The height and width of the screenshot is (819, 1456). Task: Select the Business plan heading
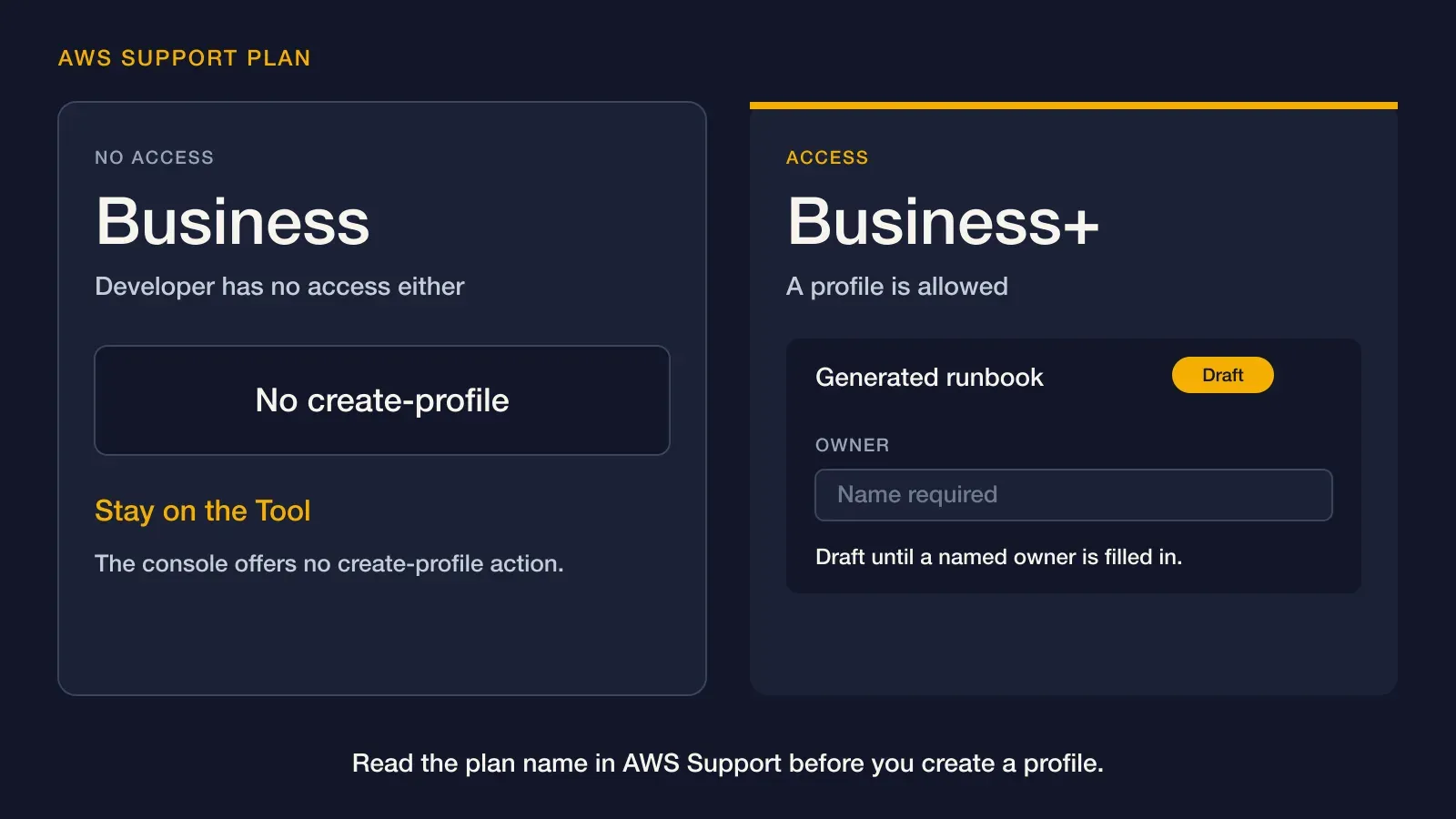pyautogui.click(x=233, y=221)
